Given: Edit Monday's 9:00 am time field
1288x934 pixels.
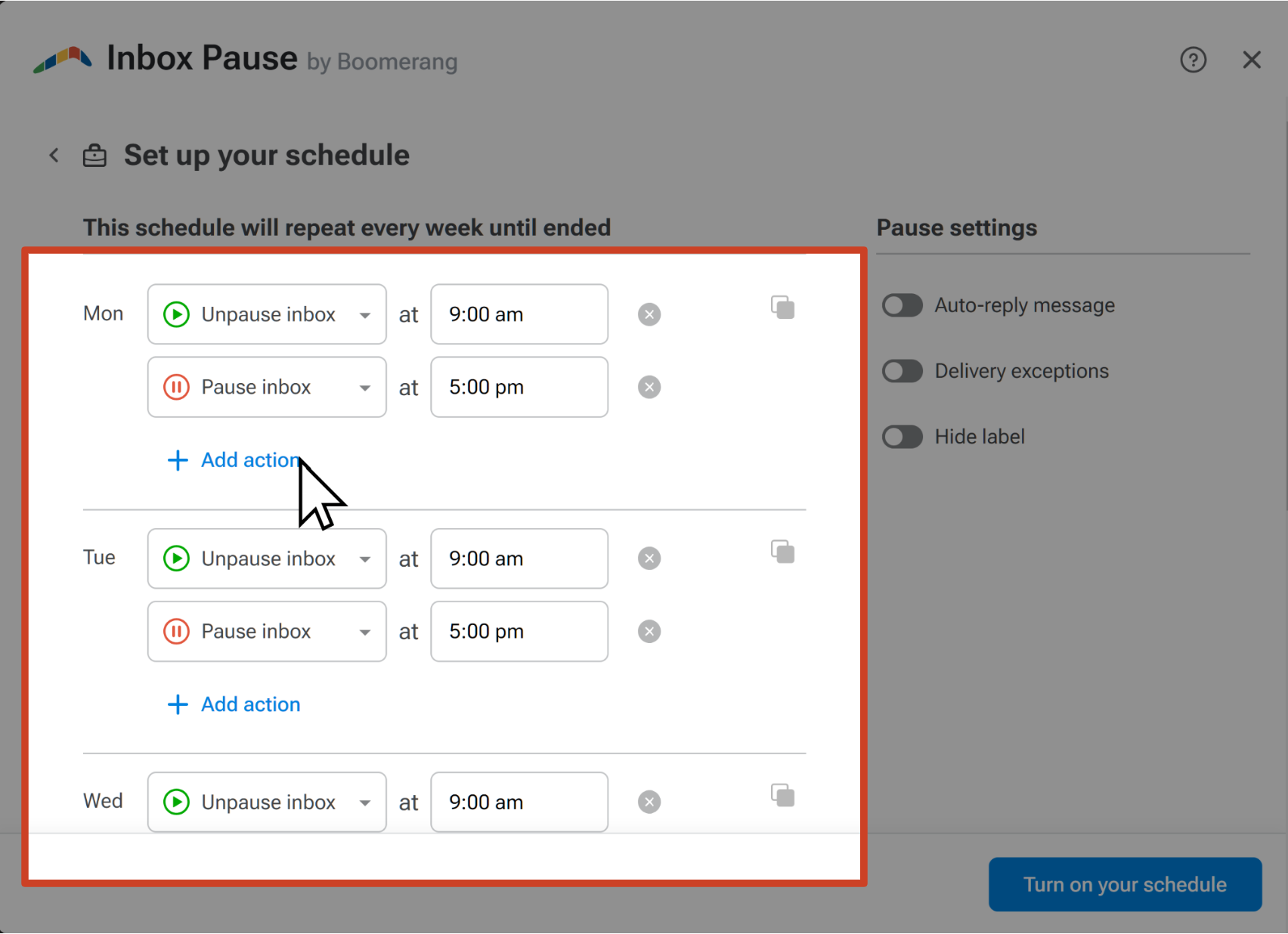Looking at the screenshot, I should click(519, 314).
